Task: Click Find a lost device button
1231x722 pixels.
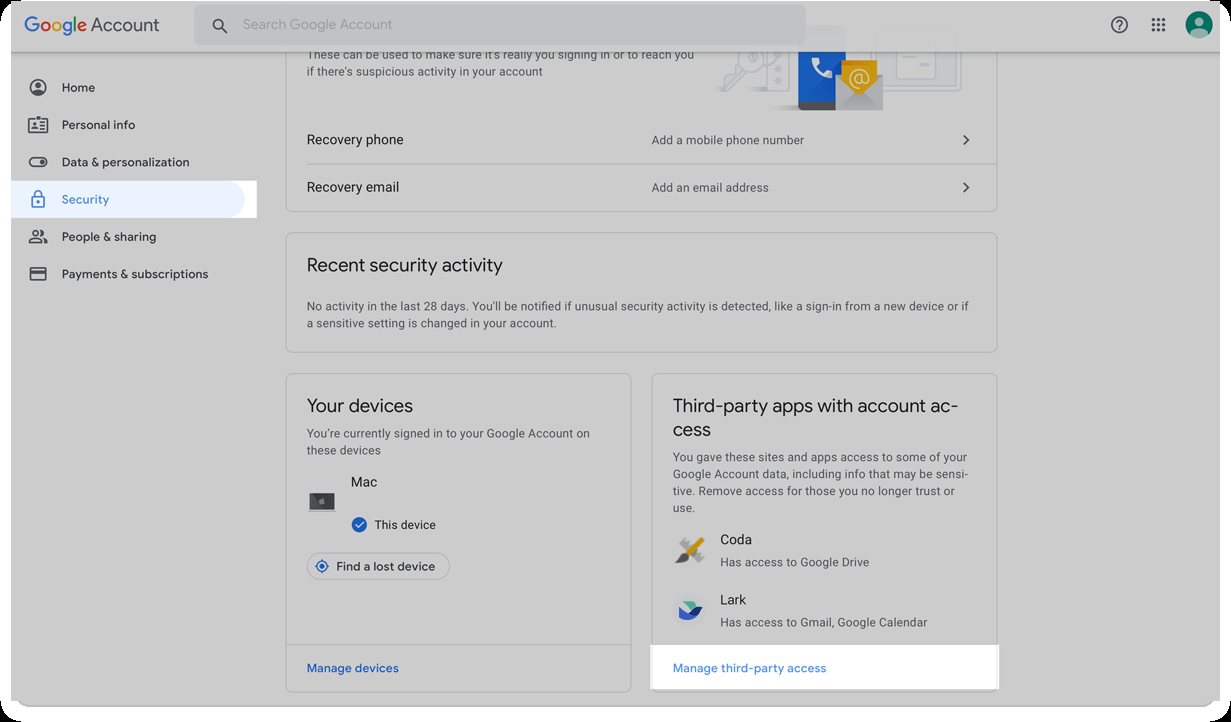Action: 378,566
